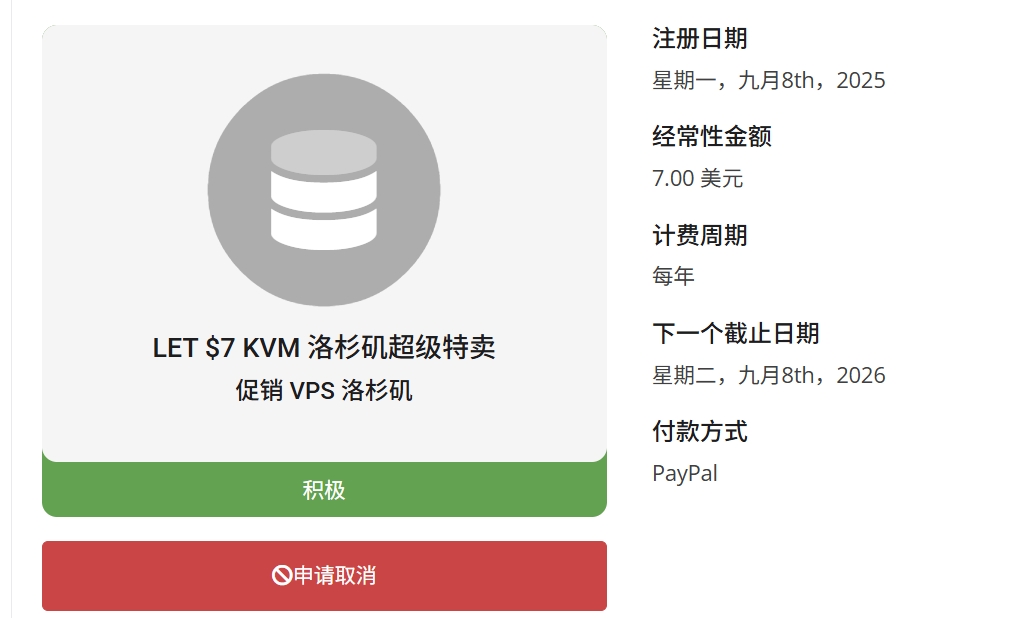Click the database server stack icon
This screenshot has height=618, width=1035.
point(324,190)
